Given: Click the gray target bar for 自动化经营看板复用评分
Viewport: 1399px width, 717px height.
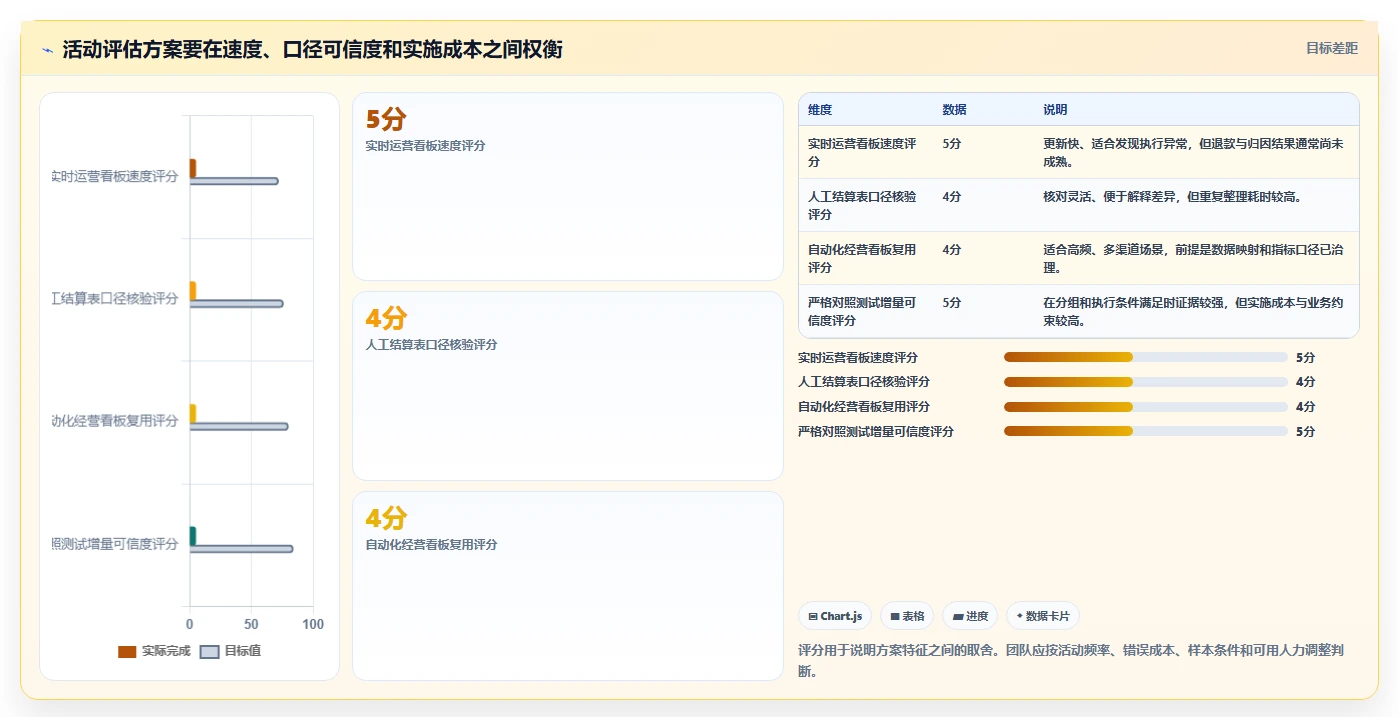Looking at the screenshot, I should click(x=239, y=426).
